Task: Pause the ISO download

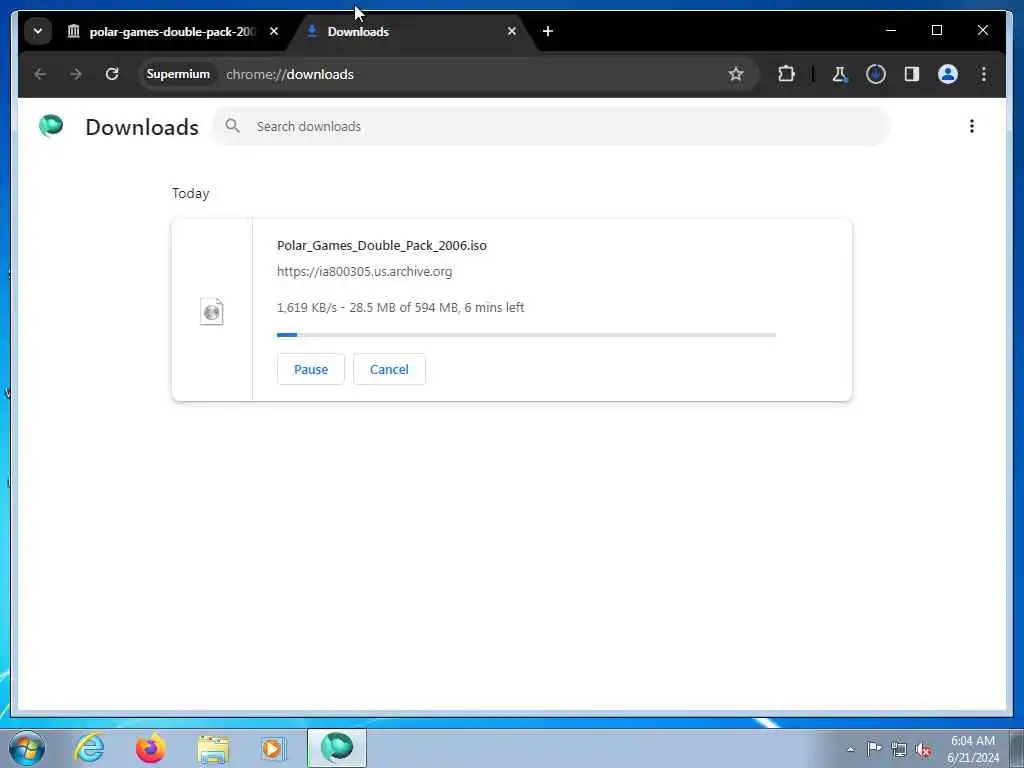Action: 311,370
